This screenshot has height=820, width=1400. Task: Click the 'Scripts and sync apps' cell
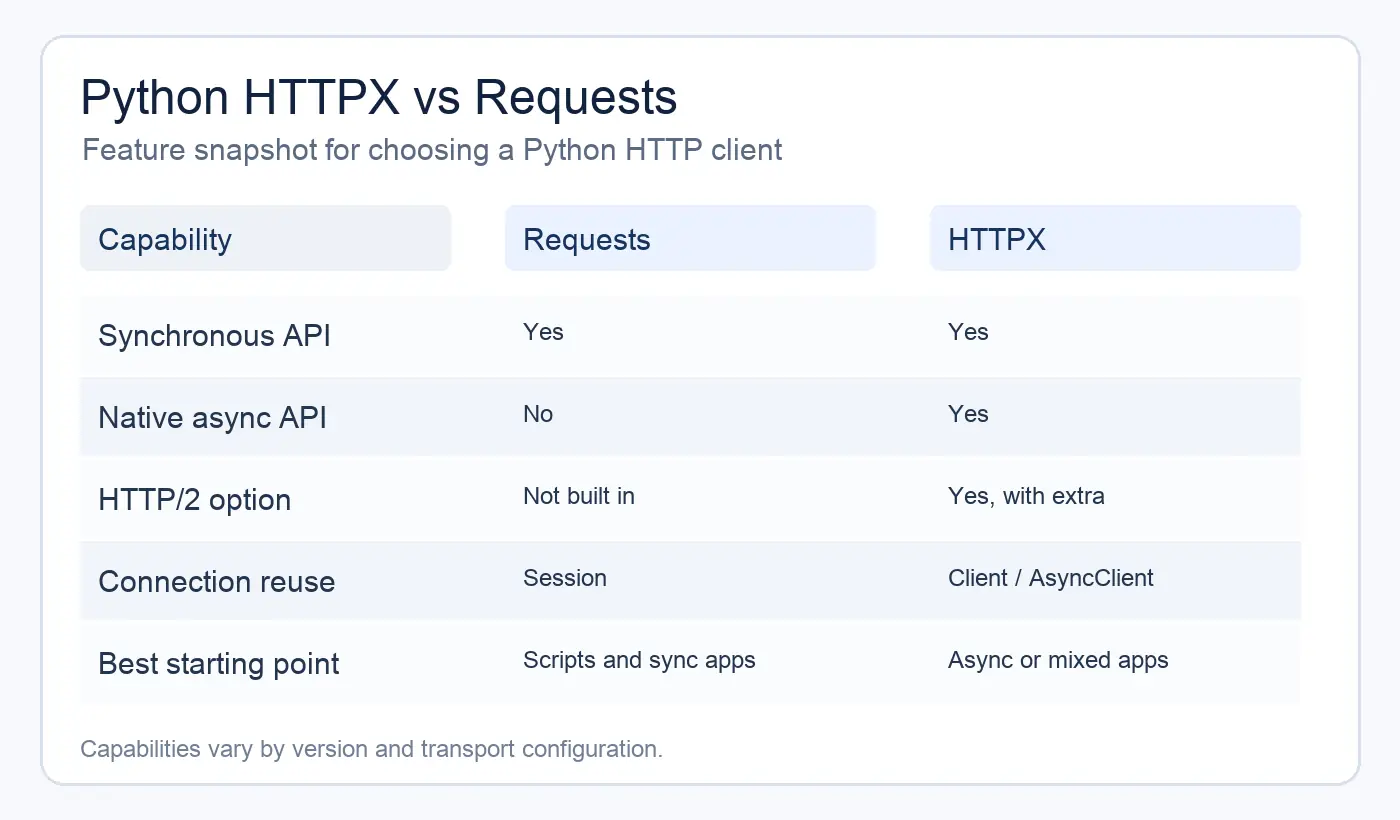(639, 660)
